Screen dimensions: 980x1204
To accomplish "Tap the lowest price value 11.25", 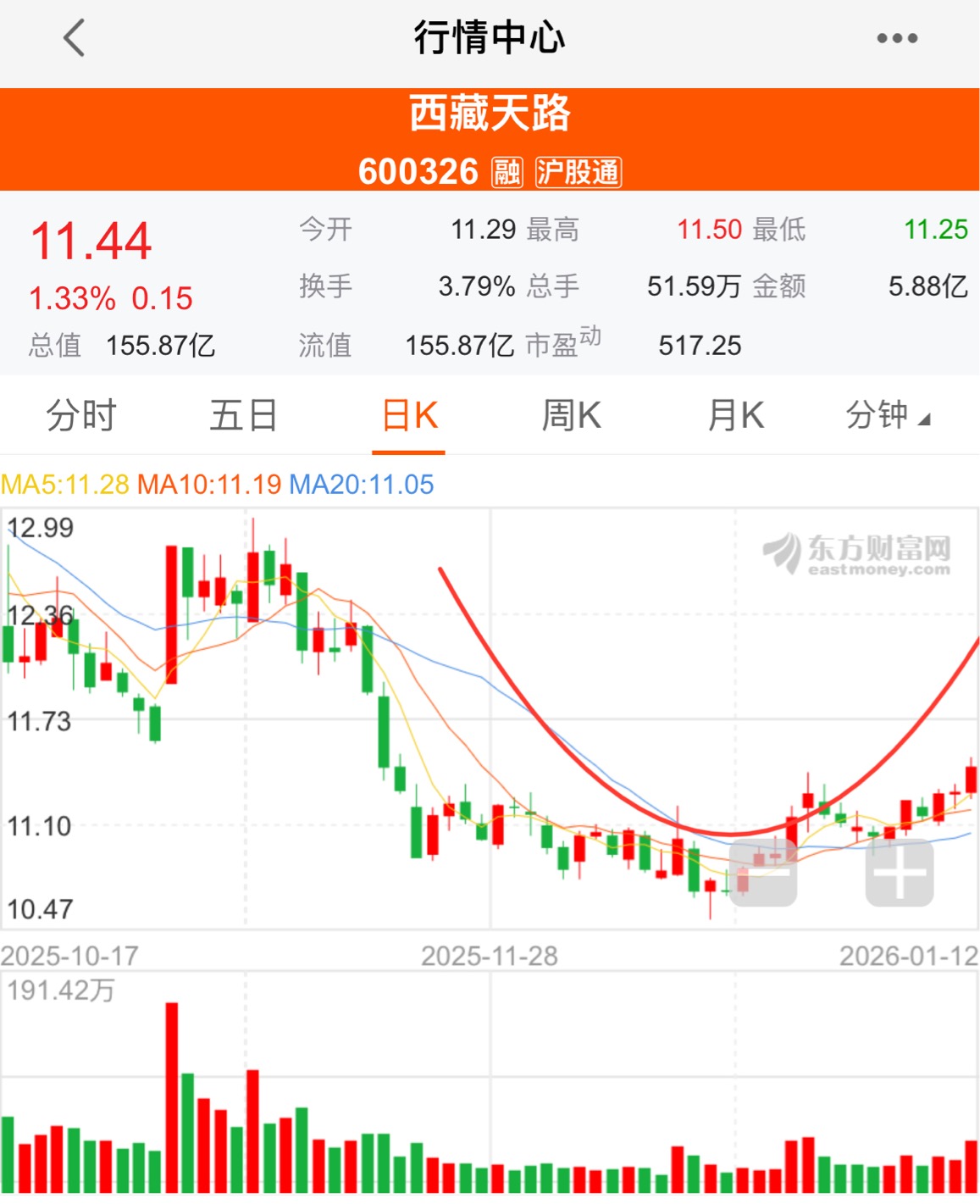I will pyautogui.click(x=936, y=230).
